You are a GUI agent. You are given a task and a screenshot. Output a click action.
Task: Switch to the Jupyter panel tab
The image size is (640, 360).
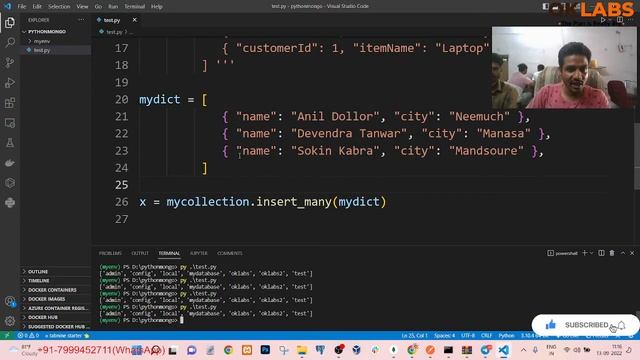[x=199, y=253]
